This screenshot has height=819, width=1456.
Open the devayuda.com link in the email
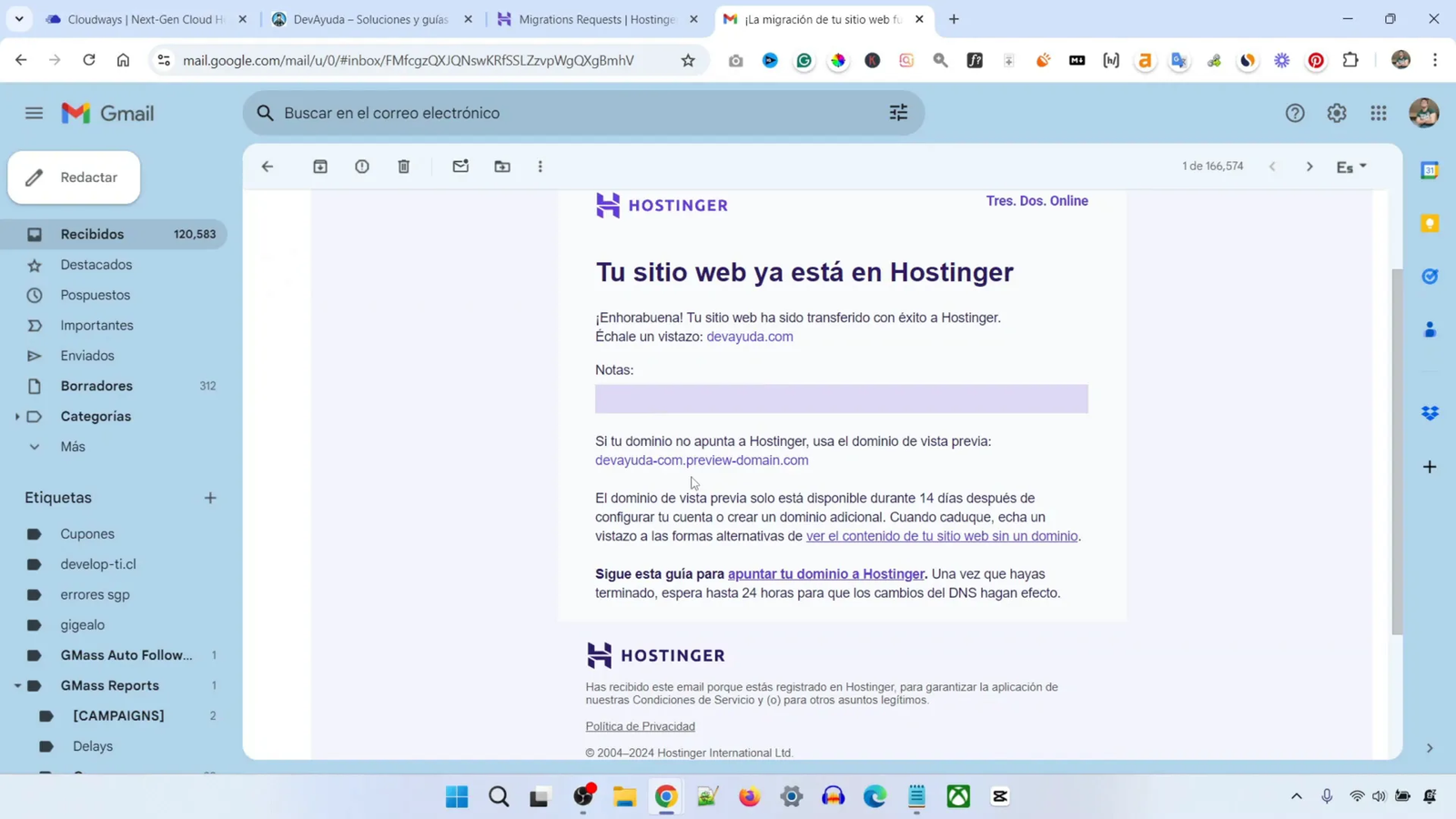click(x=749, y=336)
